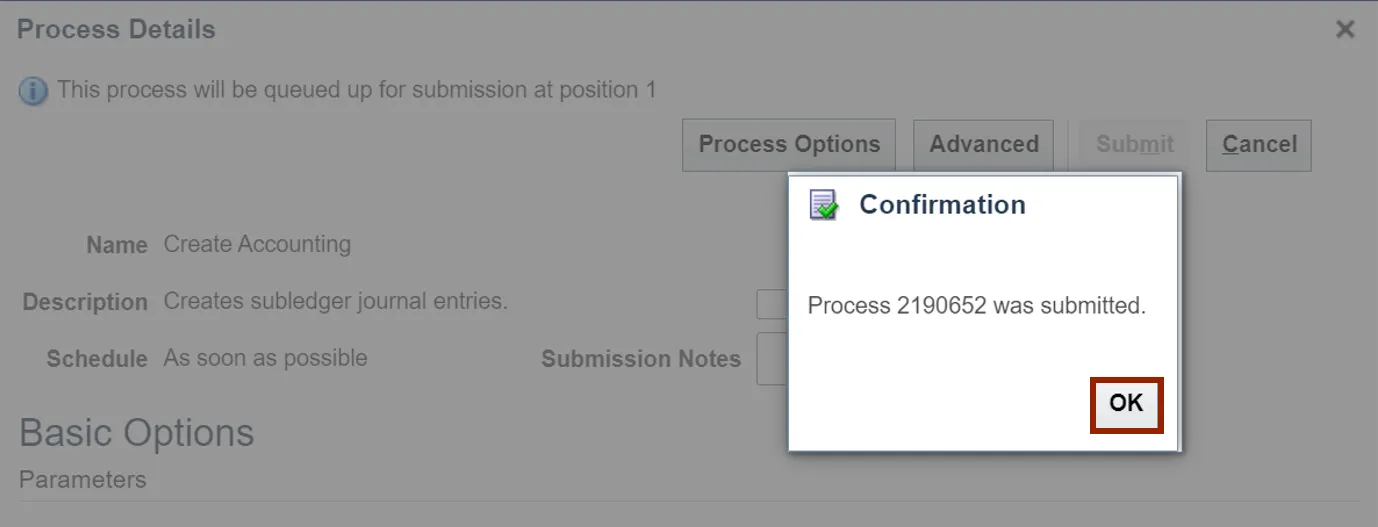Click 'Creates subledger journal entries' description text
This screenshot has height=527, width=1378.
point(335,301)
